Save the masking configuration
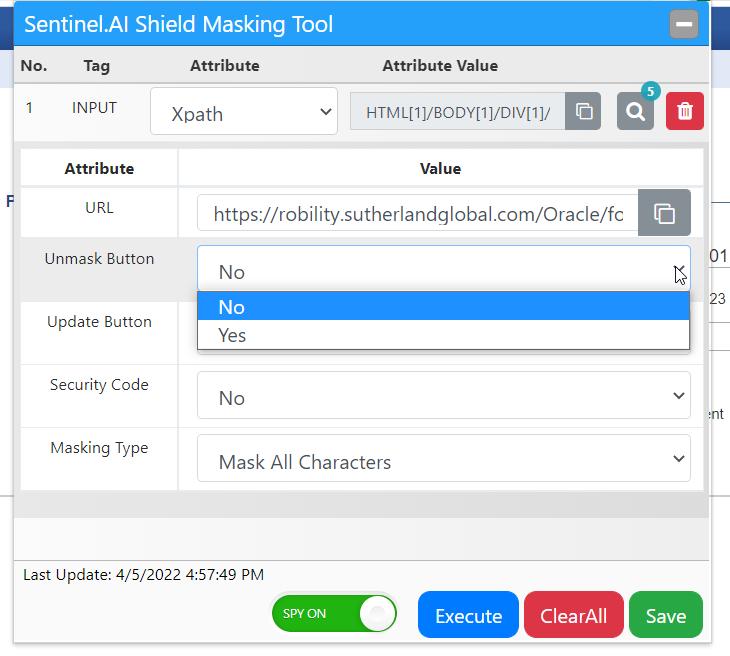Image resolution: width=730 pixels, height=656 pixels. (665, 615)
